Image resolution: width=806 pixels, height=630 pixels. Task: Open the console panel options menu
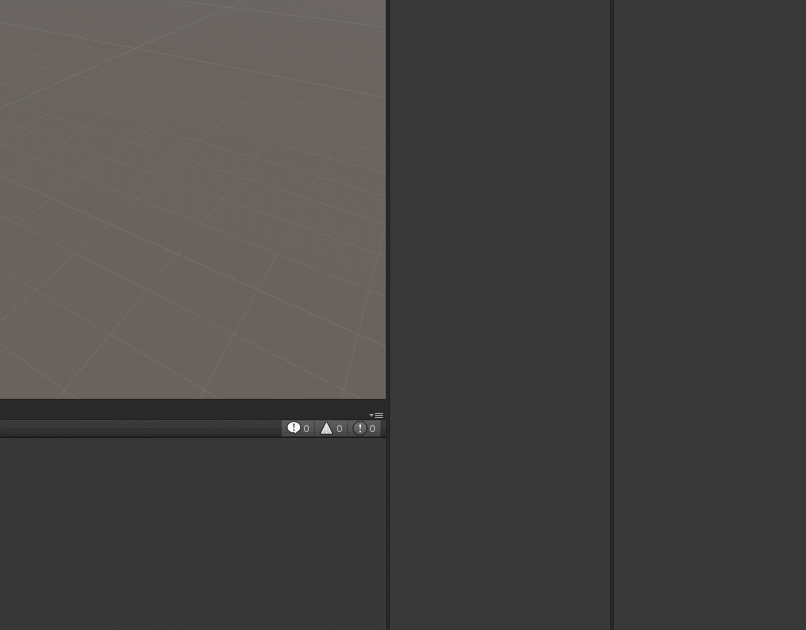376,415
